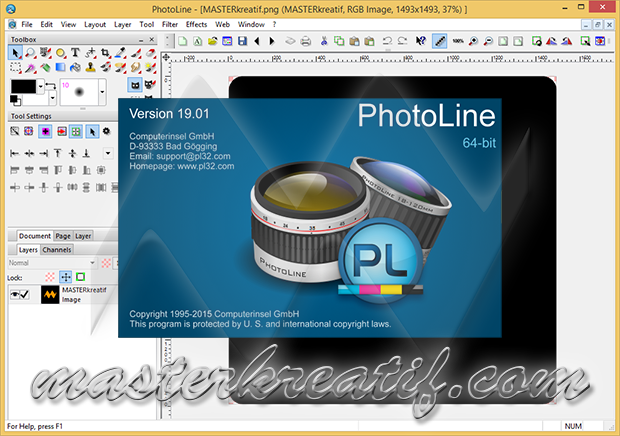Viewport: 620px width, 436px height.
Task: Open the Window menu
Action: [x=251, y=25]
